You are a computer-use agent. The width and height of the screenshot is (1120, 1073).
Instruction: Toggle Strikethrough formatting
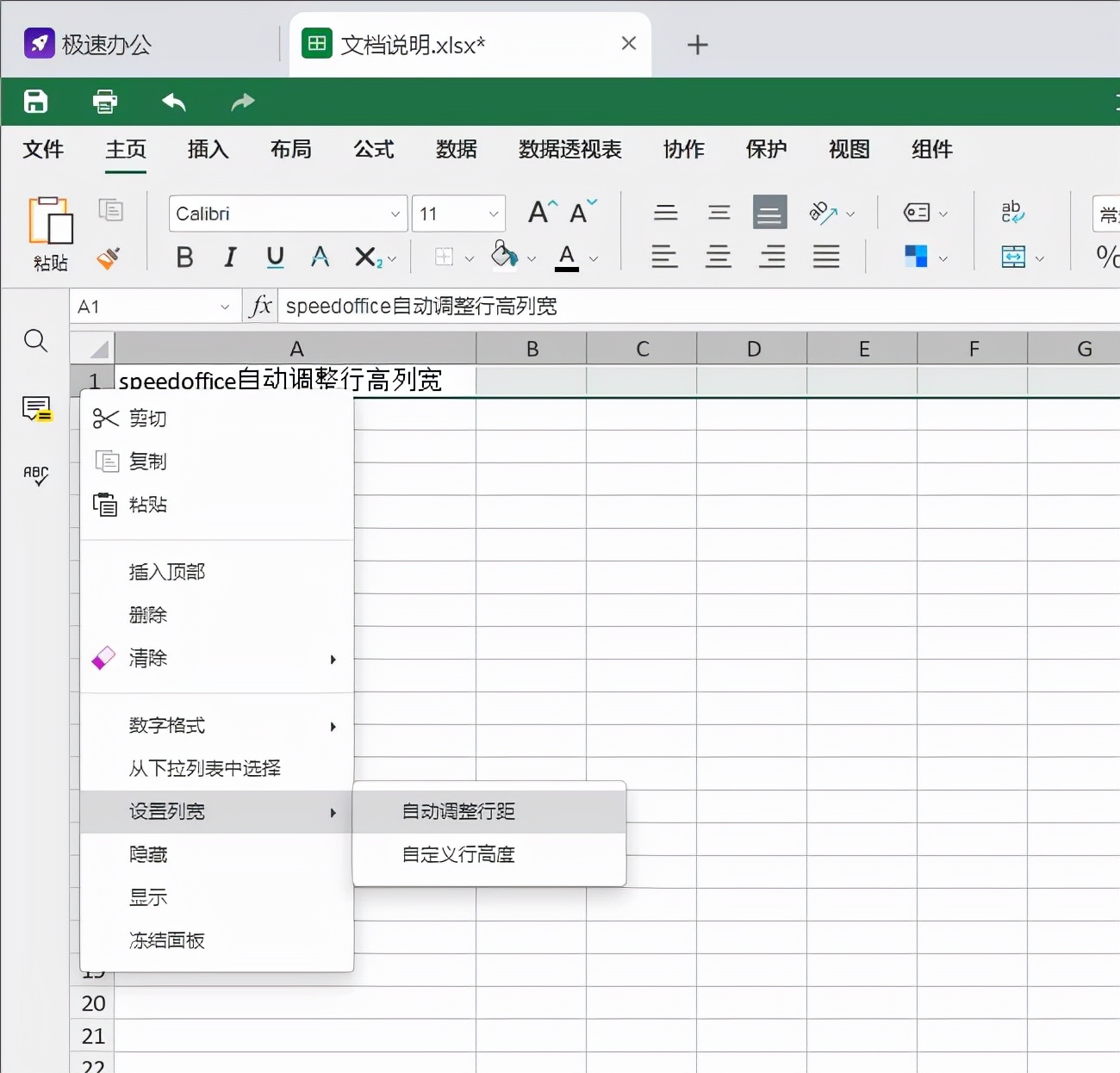[320, 257]
